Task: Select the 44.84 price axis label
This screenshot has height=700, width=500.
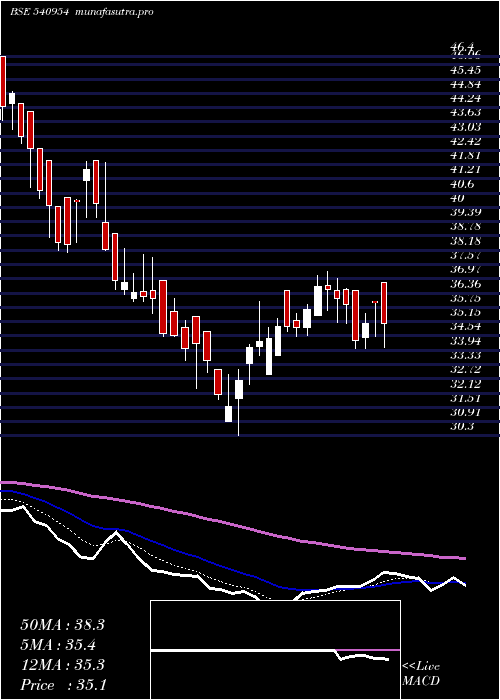Action: point(466,84)
